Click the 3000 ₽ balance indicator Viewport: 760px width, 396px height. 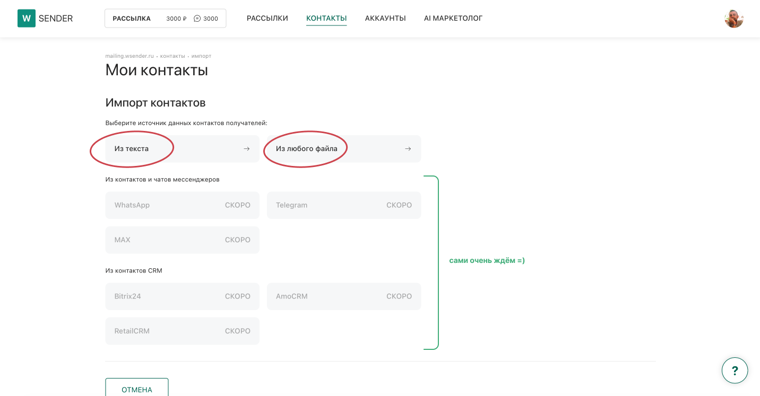coord(176,18)
